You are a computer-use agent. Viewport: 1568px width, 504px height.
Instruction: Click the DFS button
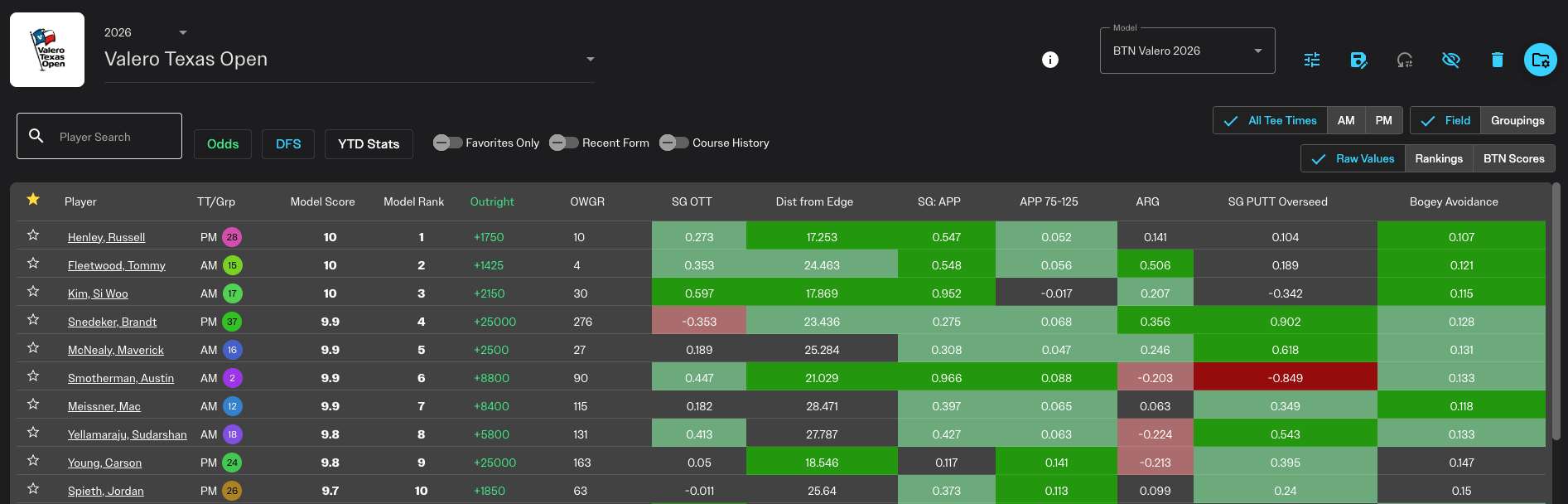click(x=288, y=143)
